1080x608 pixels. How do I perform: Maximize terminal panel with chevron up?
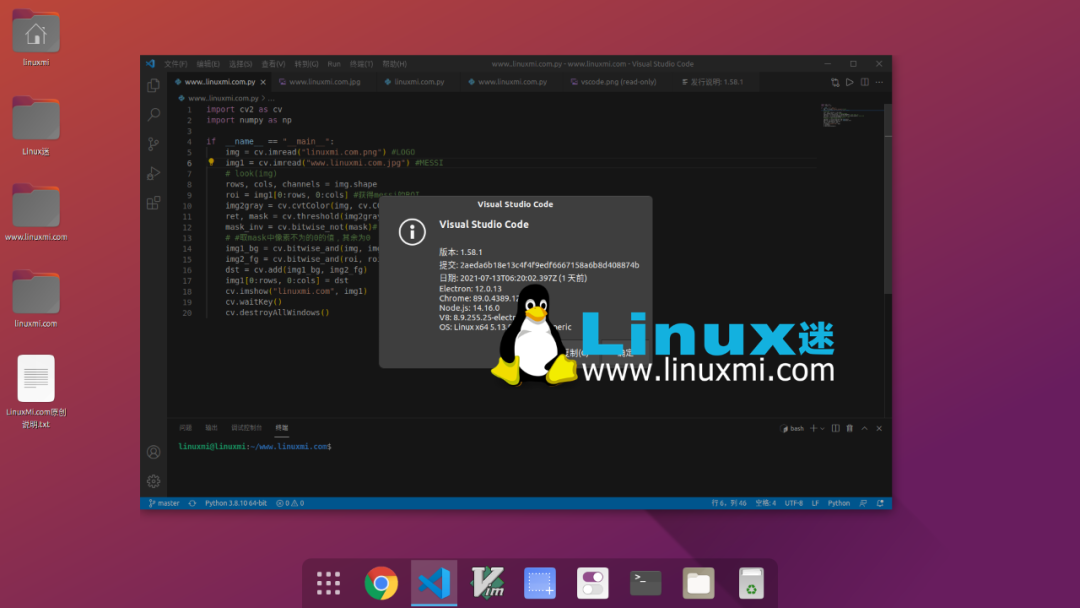tap(864, 428)
